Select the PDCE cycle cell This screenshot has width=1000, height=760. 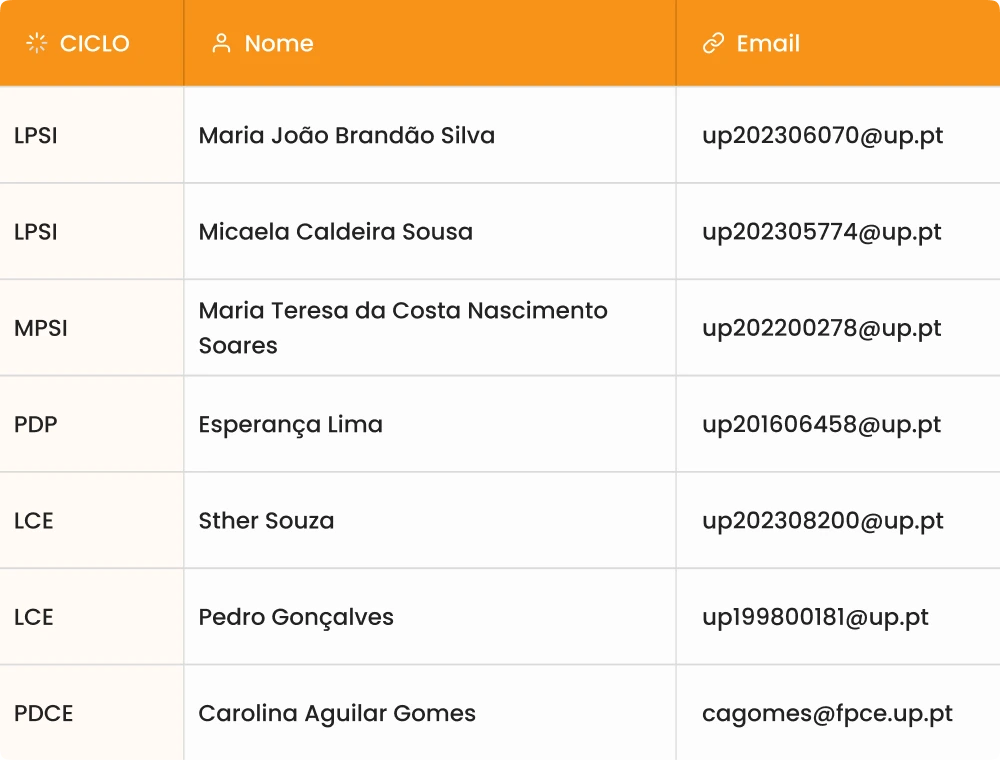coord(44,713)
